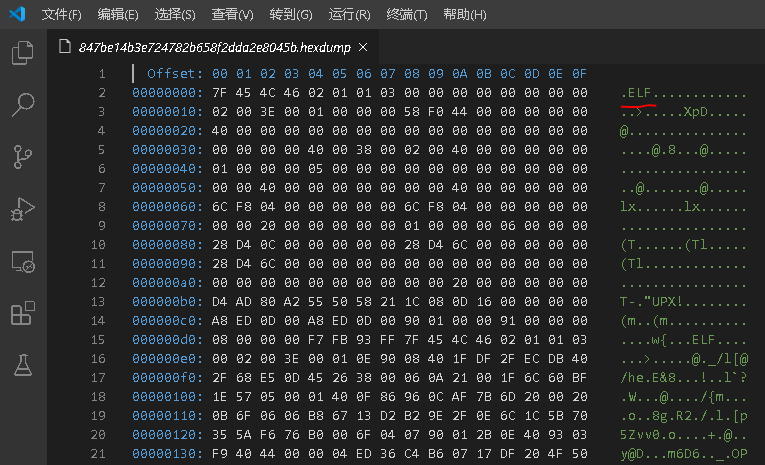The image size is (765, 465).
Task: Click offset 00000100: address
Action: (167, 397)
